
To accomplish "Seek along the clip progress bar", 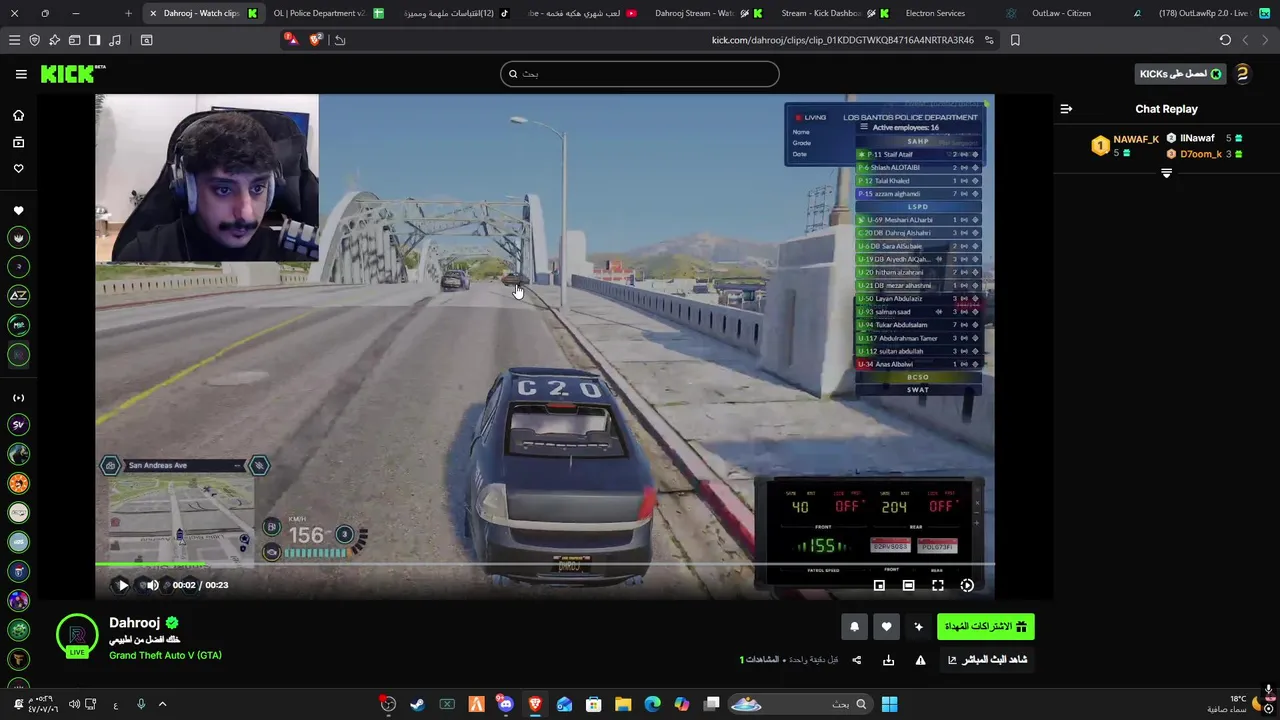I will pos(545,565).
